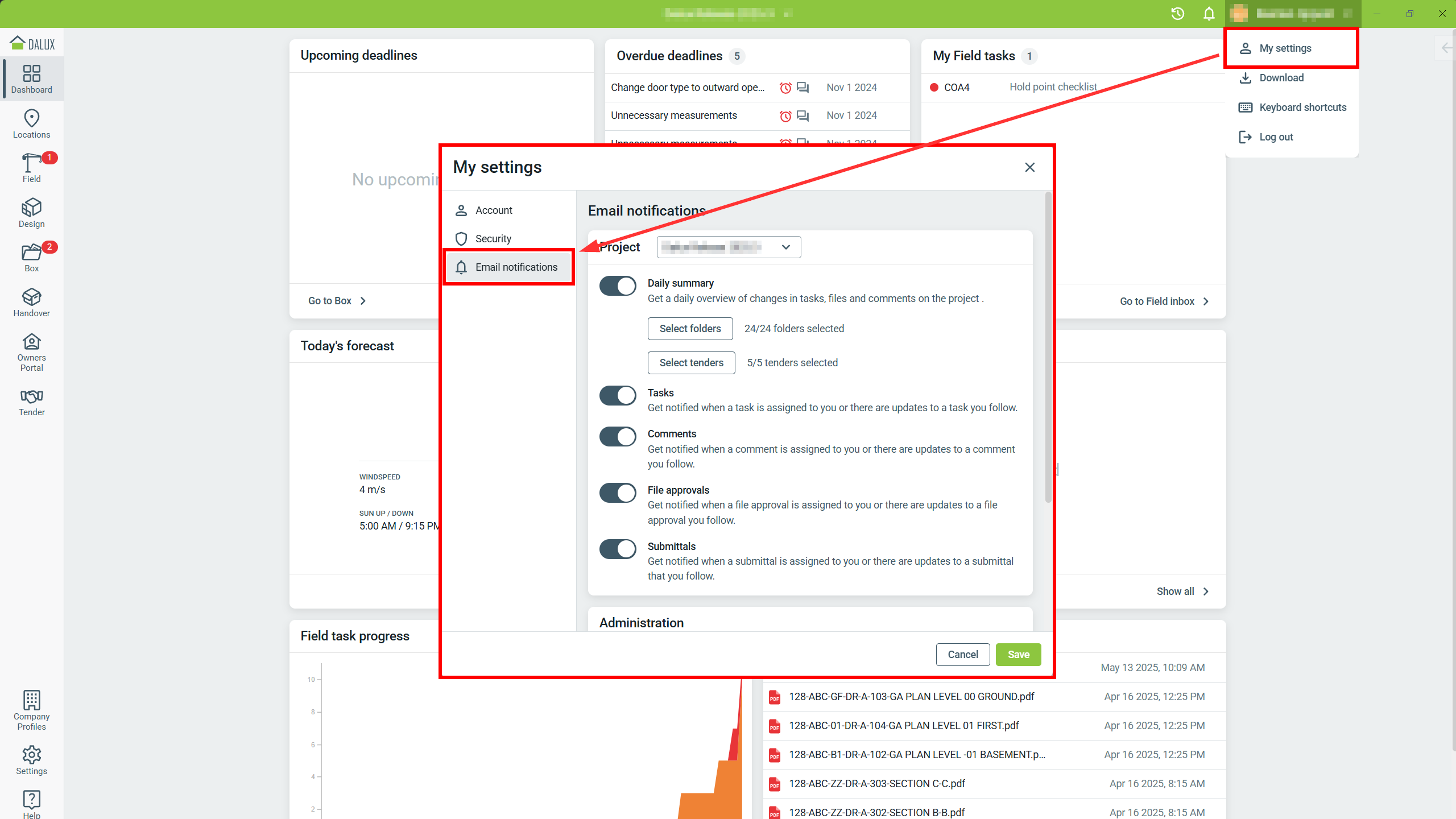Screen dimensions: 1456x819
Task: Expand the Show all link arrow
Action: pos(1206,591)
